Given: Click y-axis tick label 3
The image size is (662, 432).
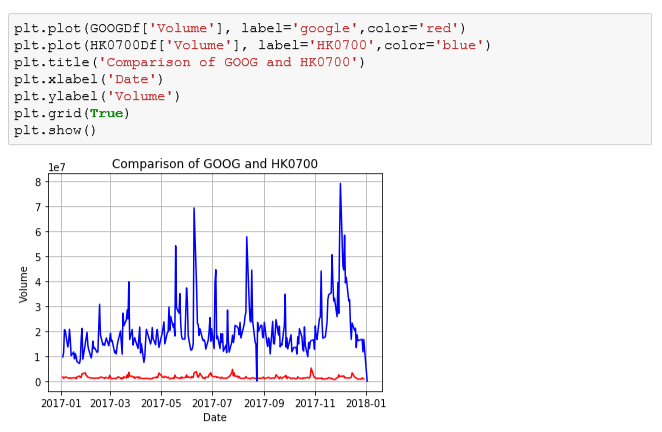Looking at the screenshot, I should point(39,307).
